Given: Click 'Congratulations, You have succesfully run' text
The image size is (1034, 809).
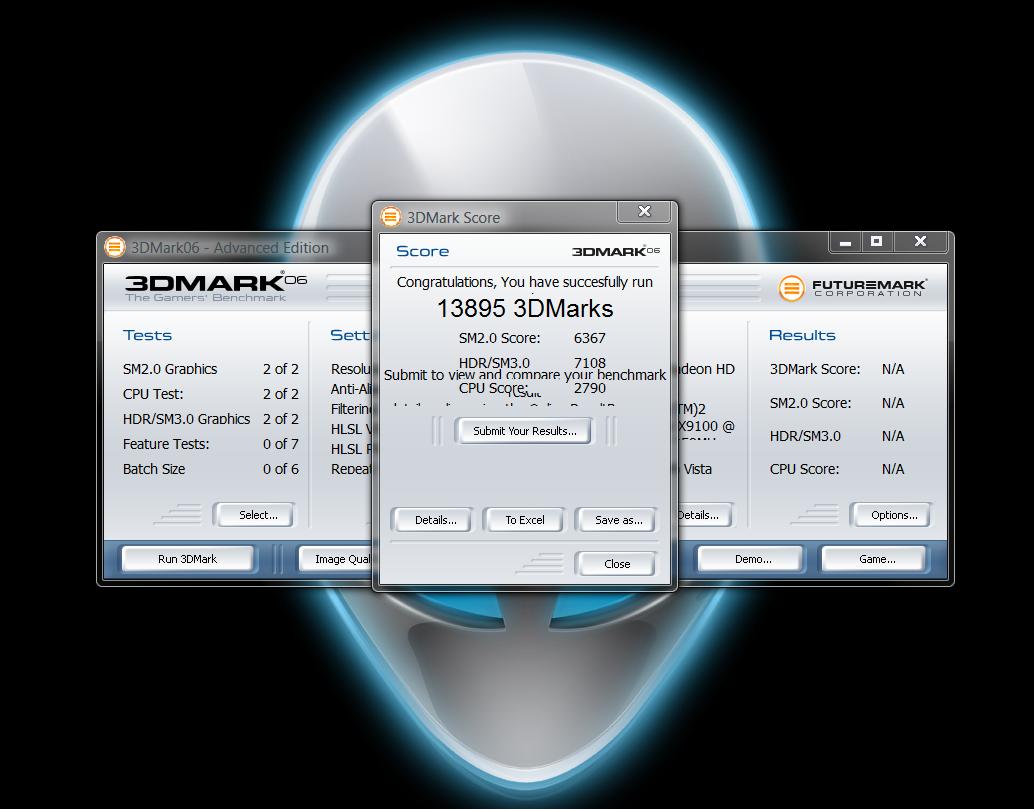Looking at the screenshot, I should point(525,282).
